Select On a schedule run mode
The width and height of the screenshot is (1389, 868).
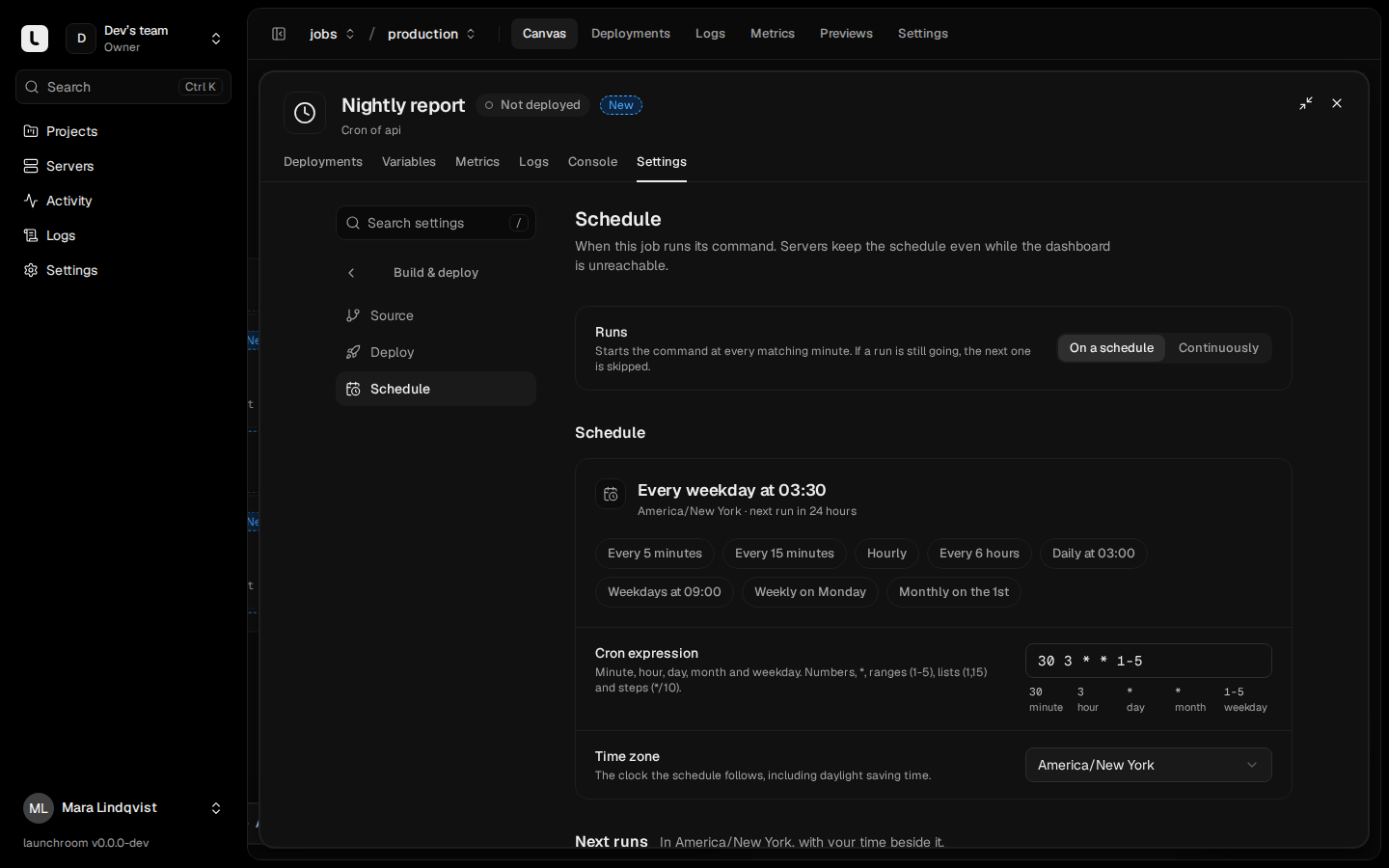click(x=1111, y=348)
